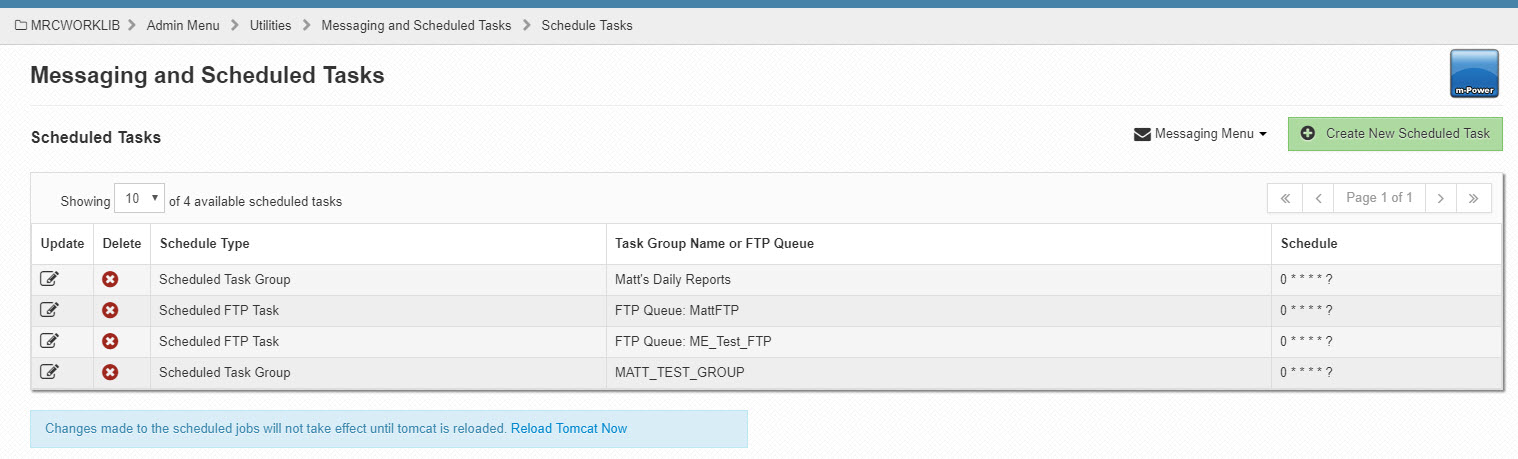Go to the previous page arrow
This screenshot has height=459, width=1518.
click(x=1318, y=198)
